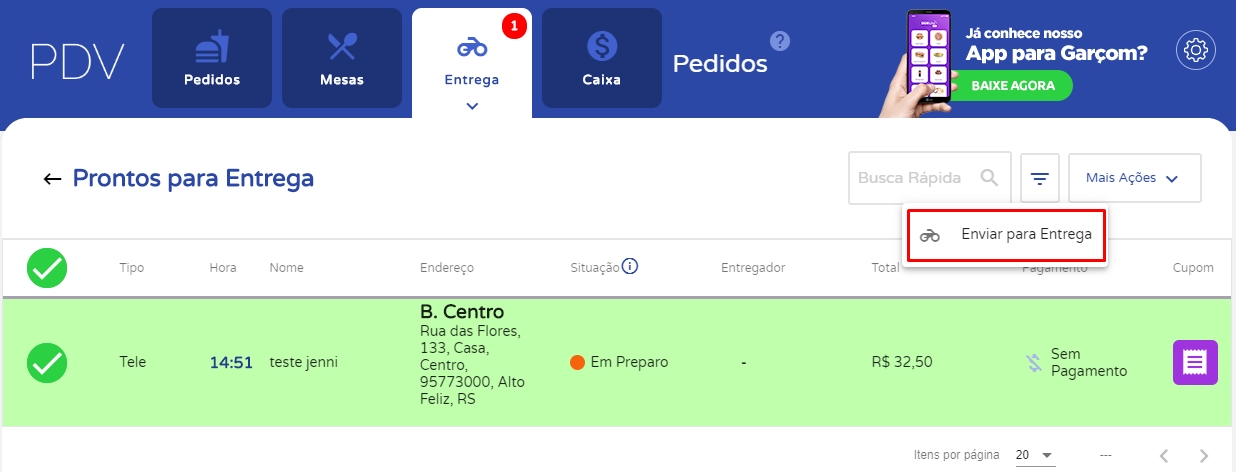Go back using the left arrow
Viewport: 1236px width, 472px height.
coord(52,179)
